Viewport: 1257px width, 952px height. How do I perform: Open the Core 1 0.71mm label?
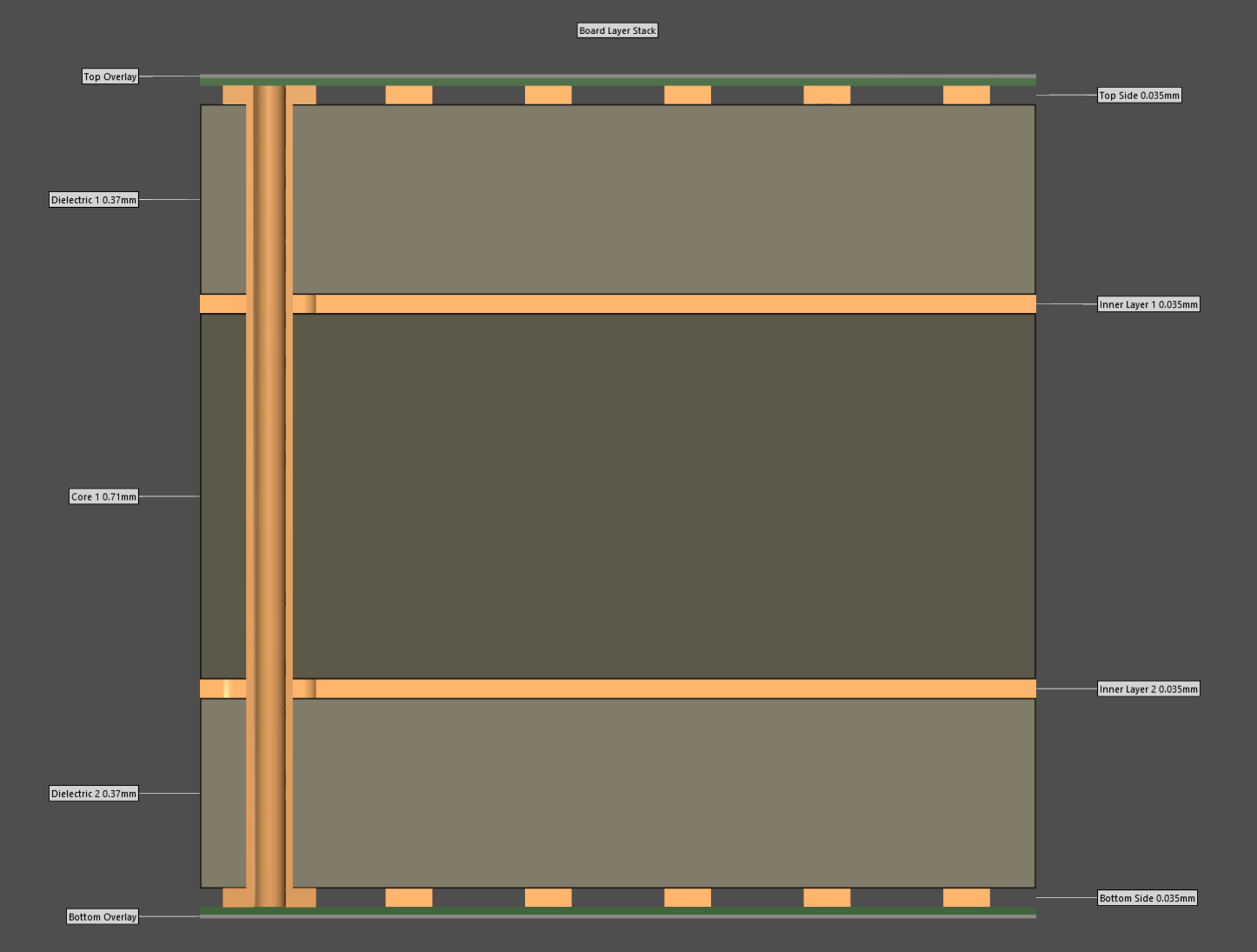click(x=103, y=496)
